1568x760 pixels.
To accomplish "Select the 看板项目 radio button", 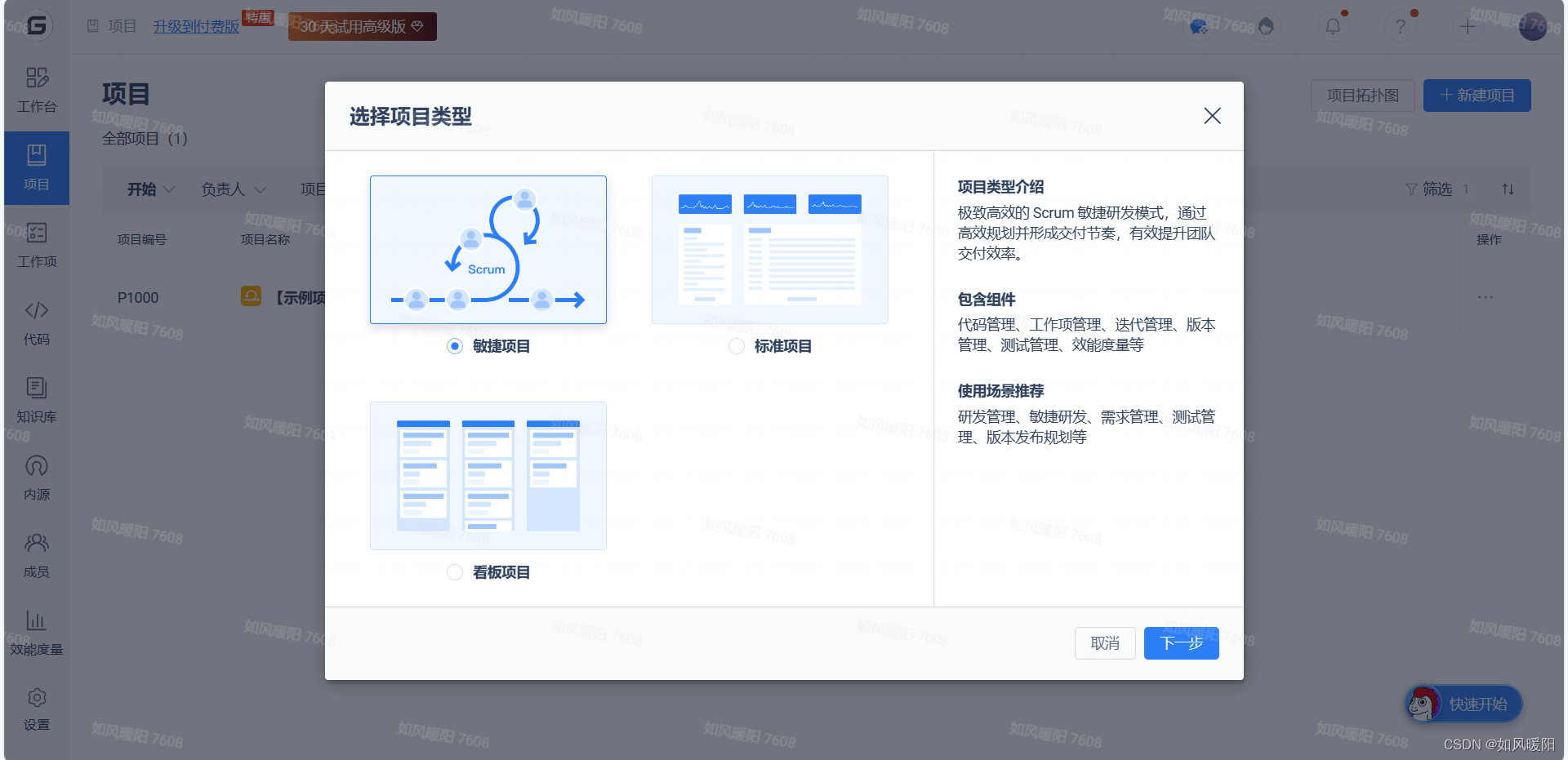I will (455, 572).
